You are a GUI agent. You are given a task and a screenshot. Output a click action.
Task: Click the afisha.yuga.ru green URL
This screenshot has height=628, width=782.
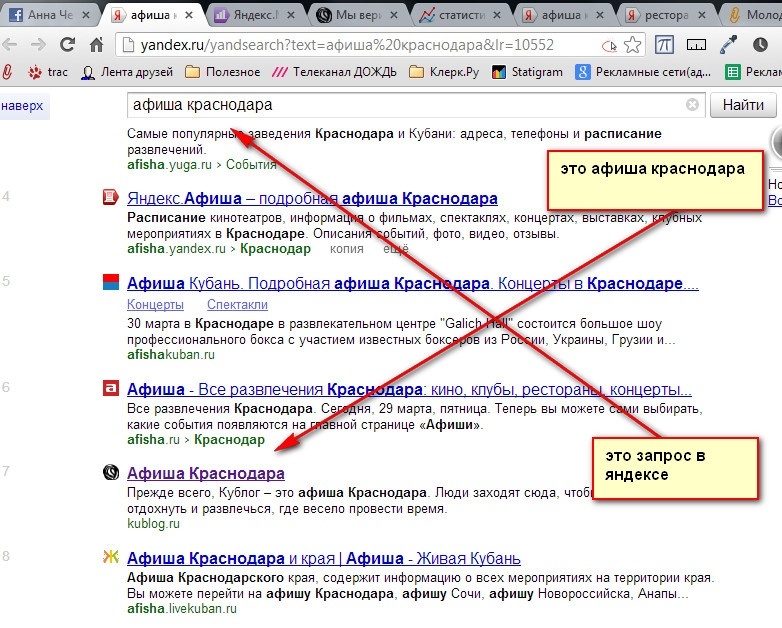pyautogui.click(x=169, y=165)
